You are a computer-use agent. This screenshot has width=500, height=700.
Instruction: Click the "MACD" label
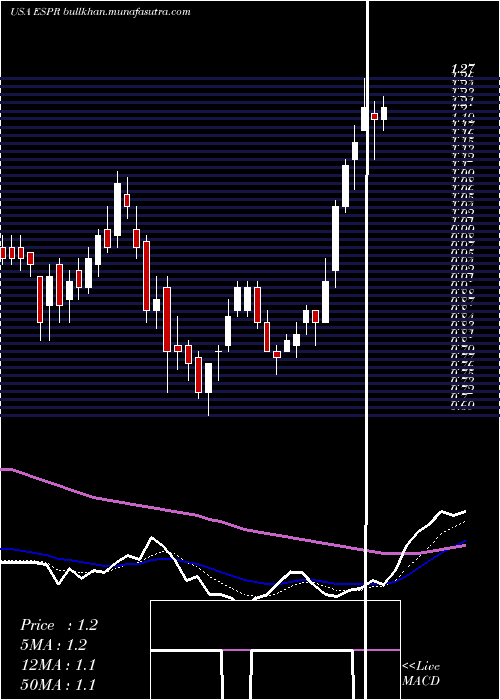pos(421,681)
